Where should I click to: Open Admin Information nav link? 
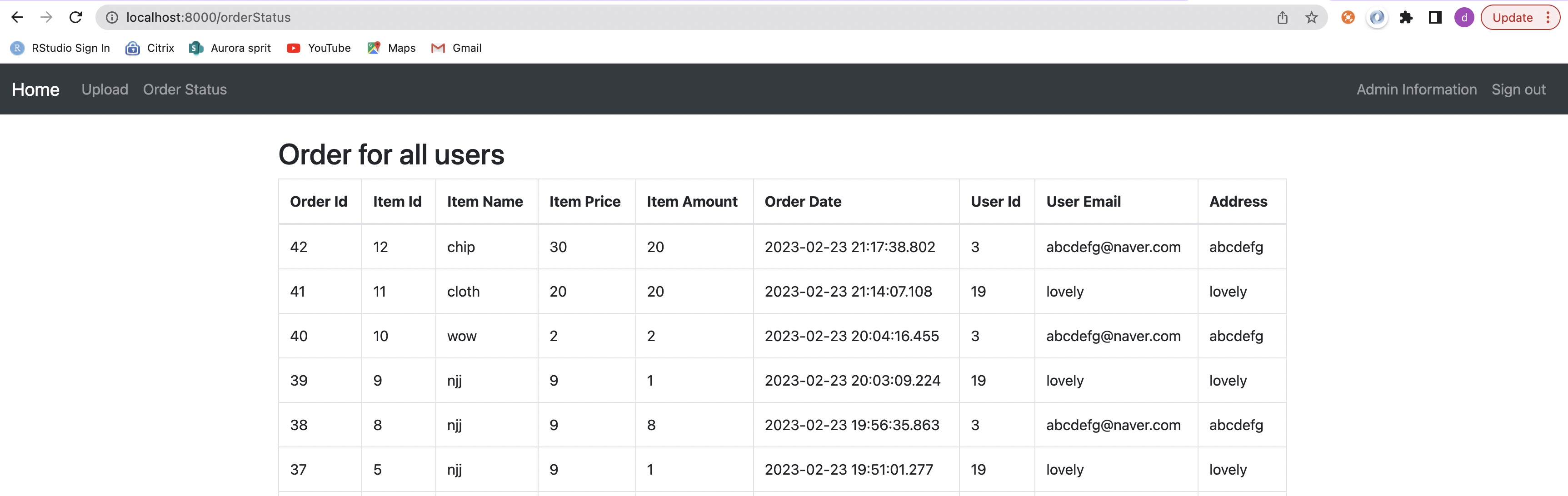coord(1417,89)
